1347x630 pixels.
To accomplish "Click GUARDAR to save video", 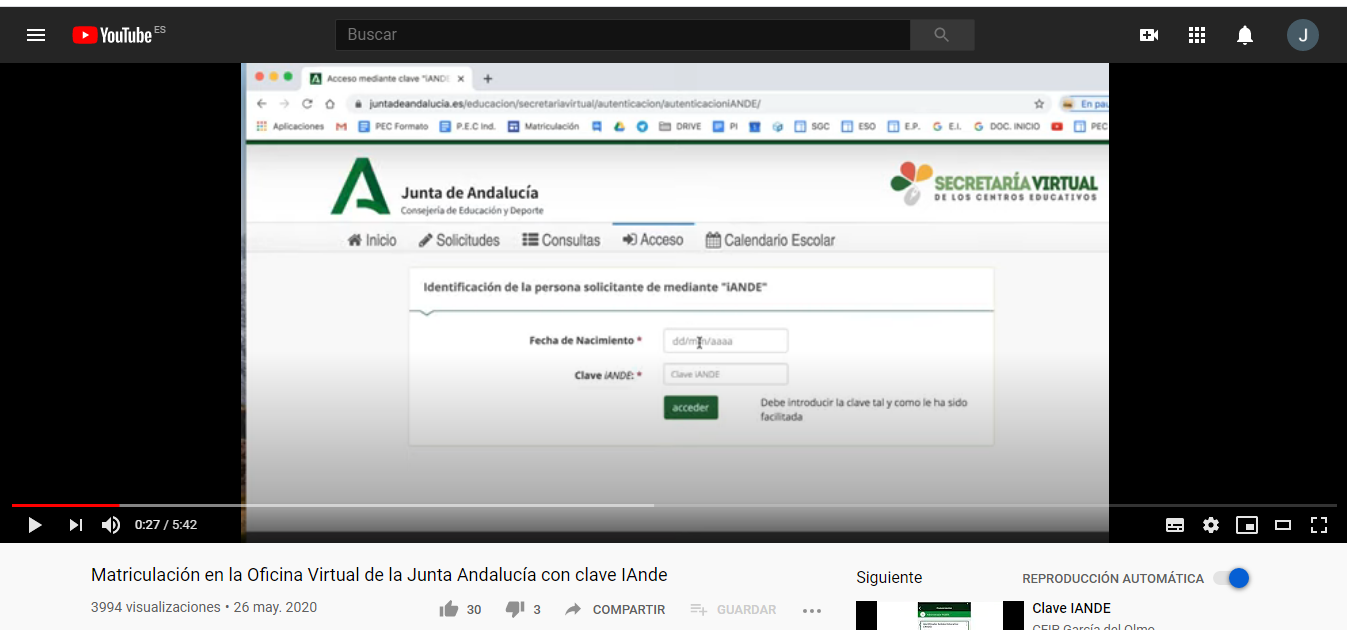I will (733, 609).
